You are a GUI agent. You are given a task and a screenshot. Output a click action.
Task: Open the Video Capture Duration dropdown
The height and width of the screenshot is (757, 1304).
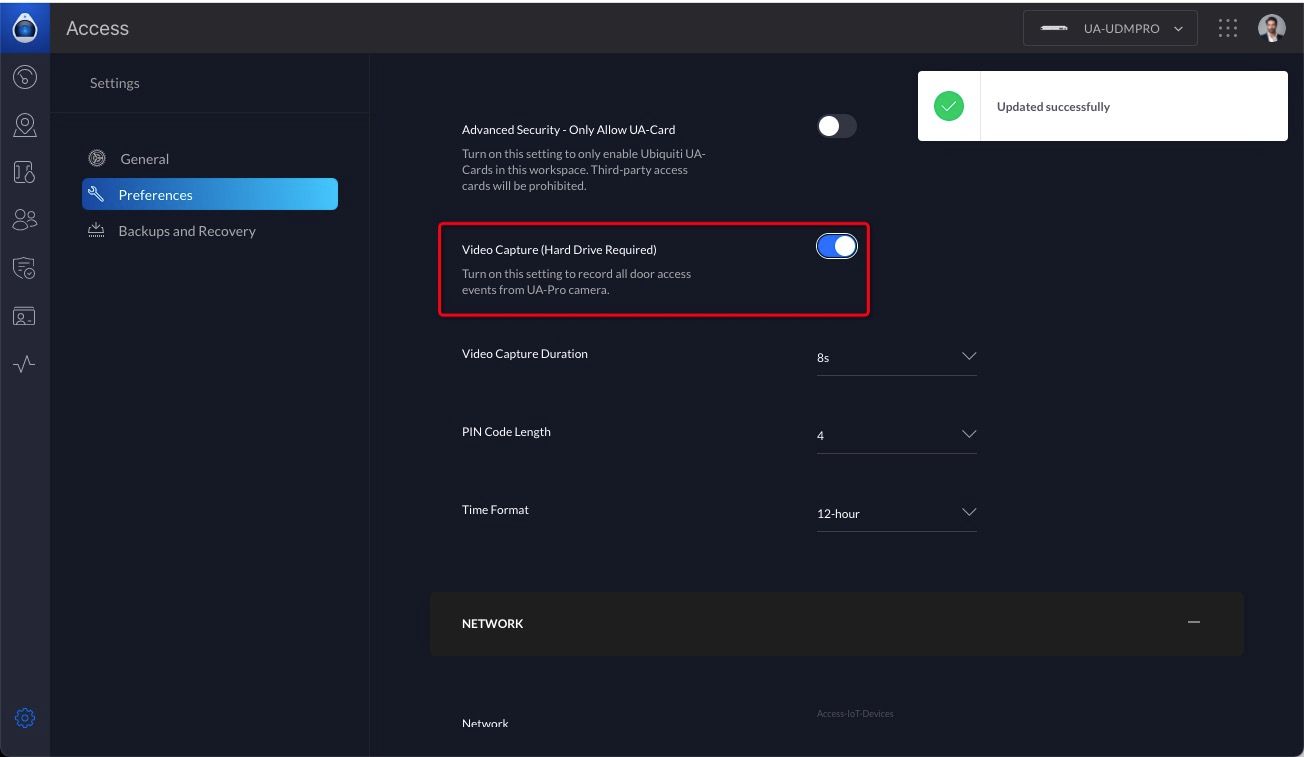click(896, 357)
